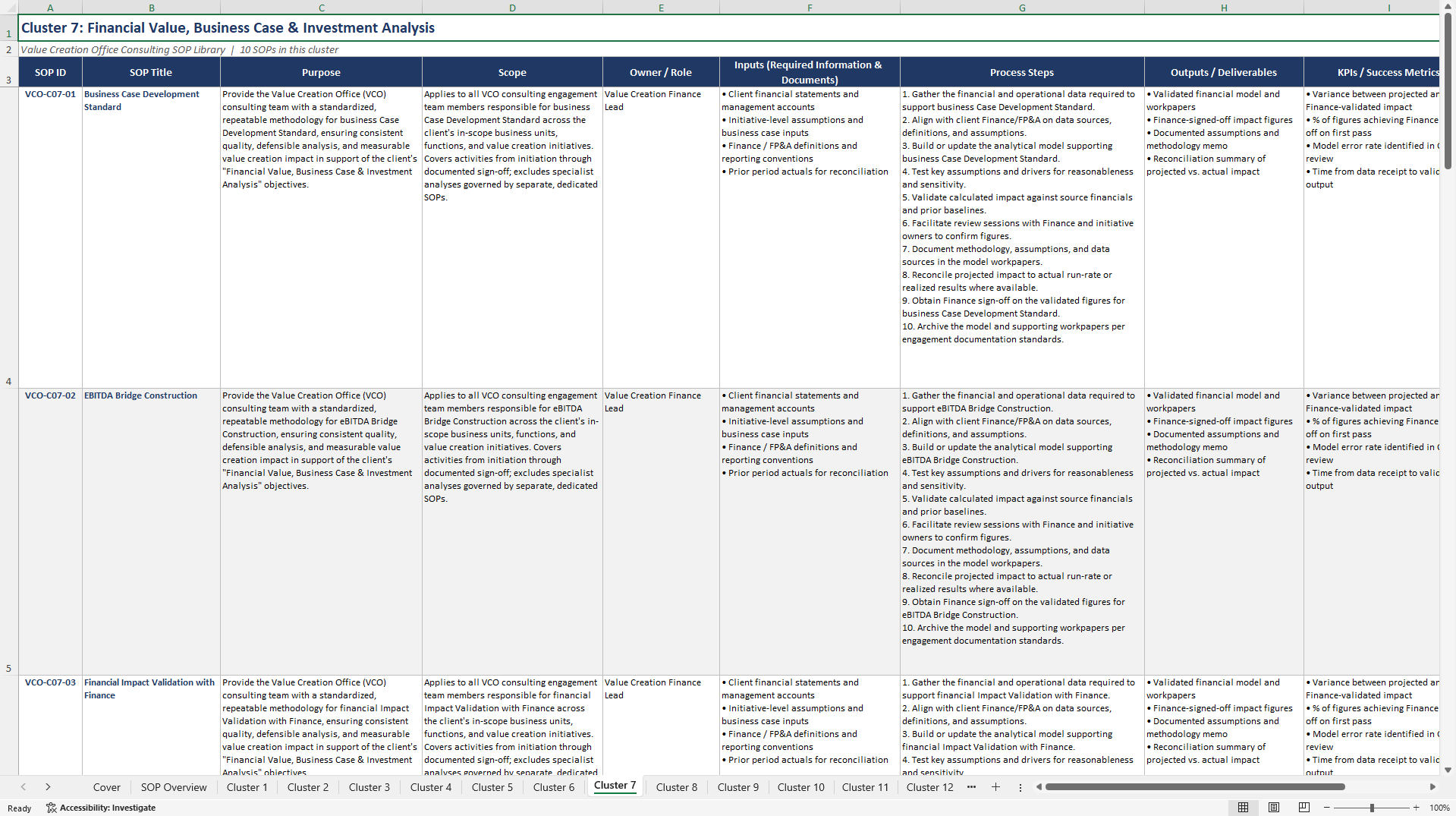Select row 4 header
Viewport: 1456px width, 816px height.
click(x=9, y=238)
